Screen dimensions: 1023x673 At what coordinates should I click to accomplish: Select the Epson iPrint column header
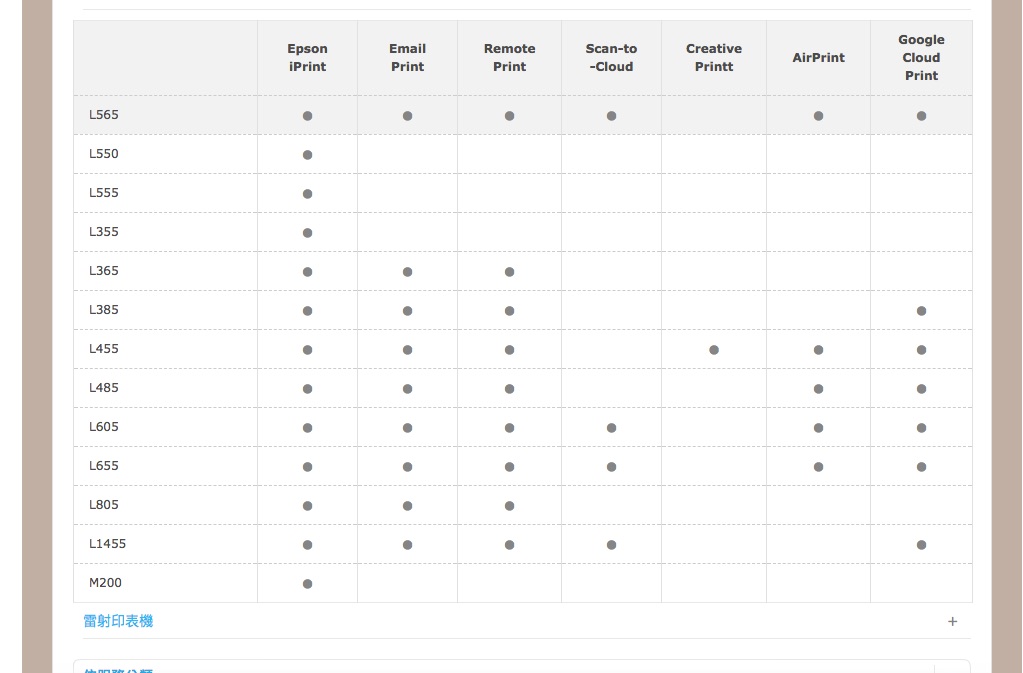(307, 57)
